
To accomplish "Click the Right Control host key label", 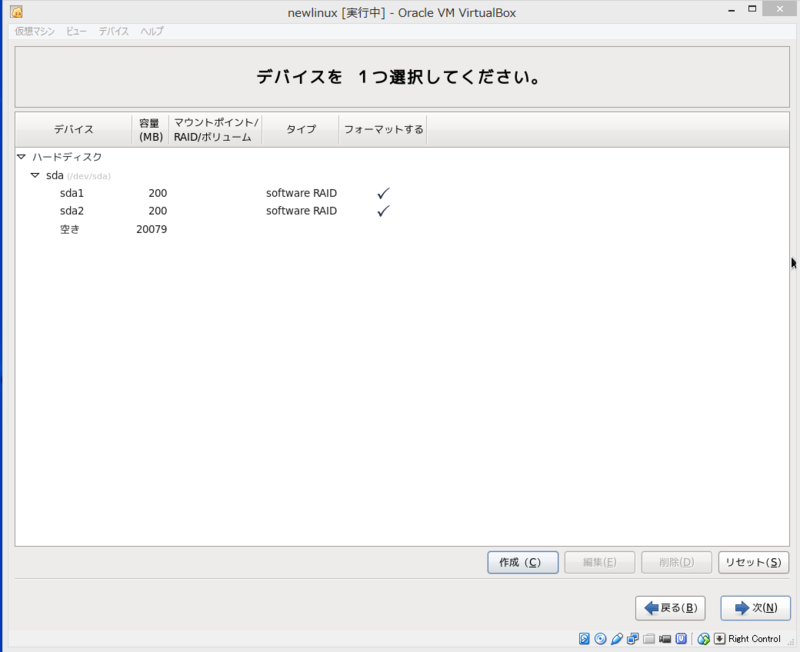I will pyautogui.click(x=754, y=639).
